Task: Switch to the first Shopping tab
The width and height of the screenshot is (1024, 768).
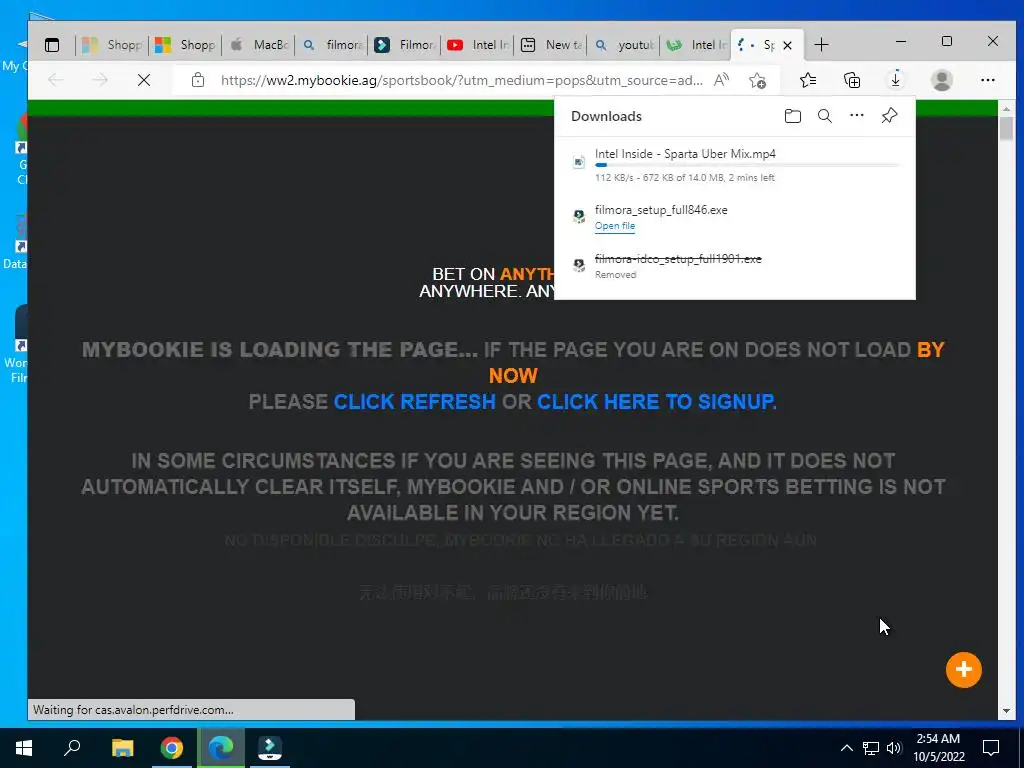Action: pyautogui.click(x=112, y=44)
